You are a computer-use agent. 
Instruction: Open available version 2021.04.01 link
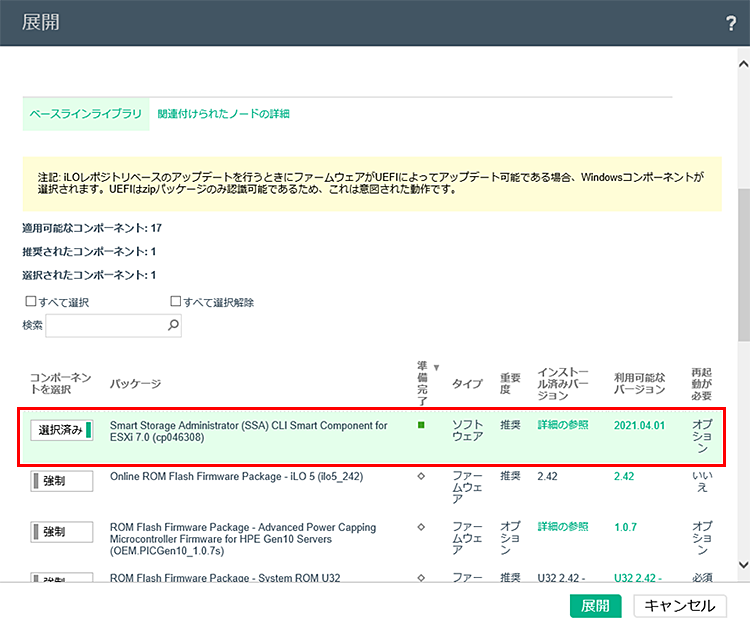point(640,425)
